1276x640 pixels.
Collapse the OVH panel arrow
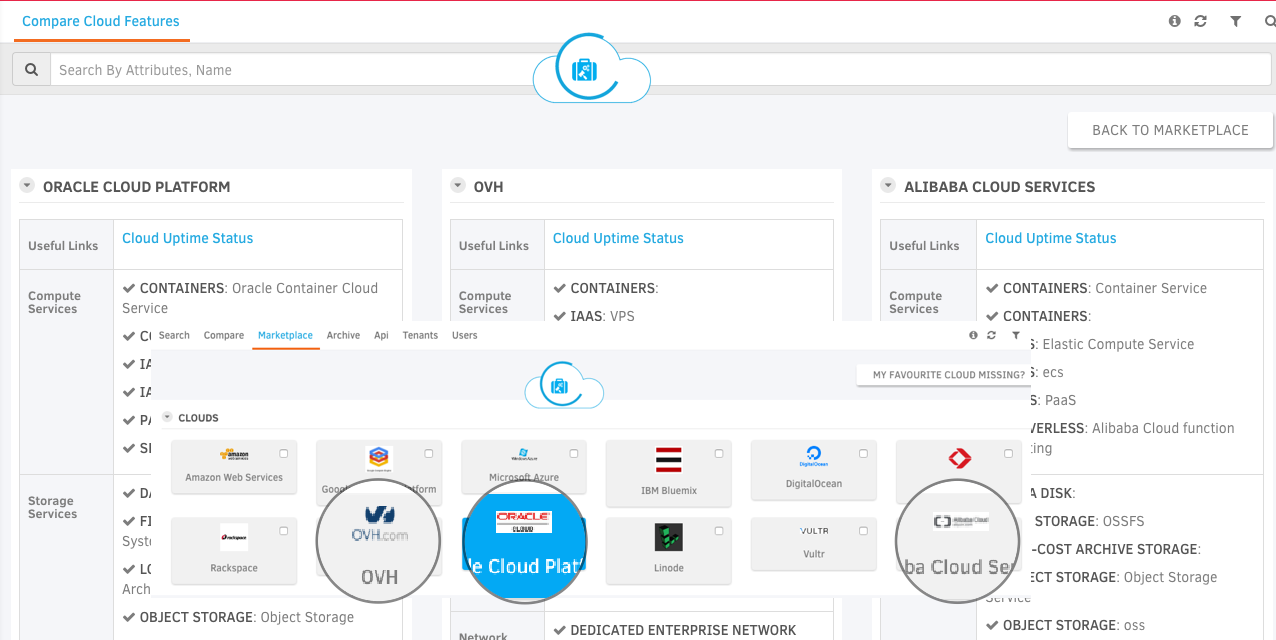click(458, 186)
